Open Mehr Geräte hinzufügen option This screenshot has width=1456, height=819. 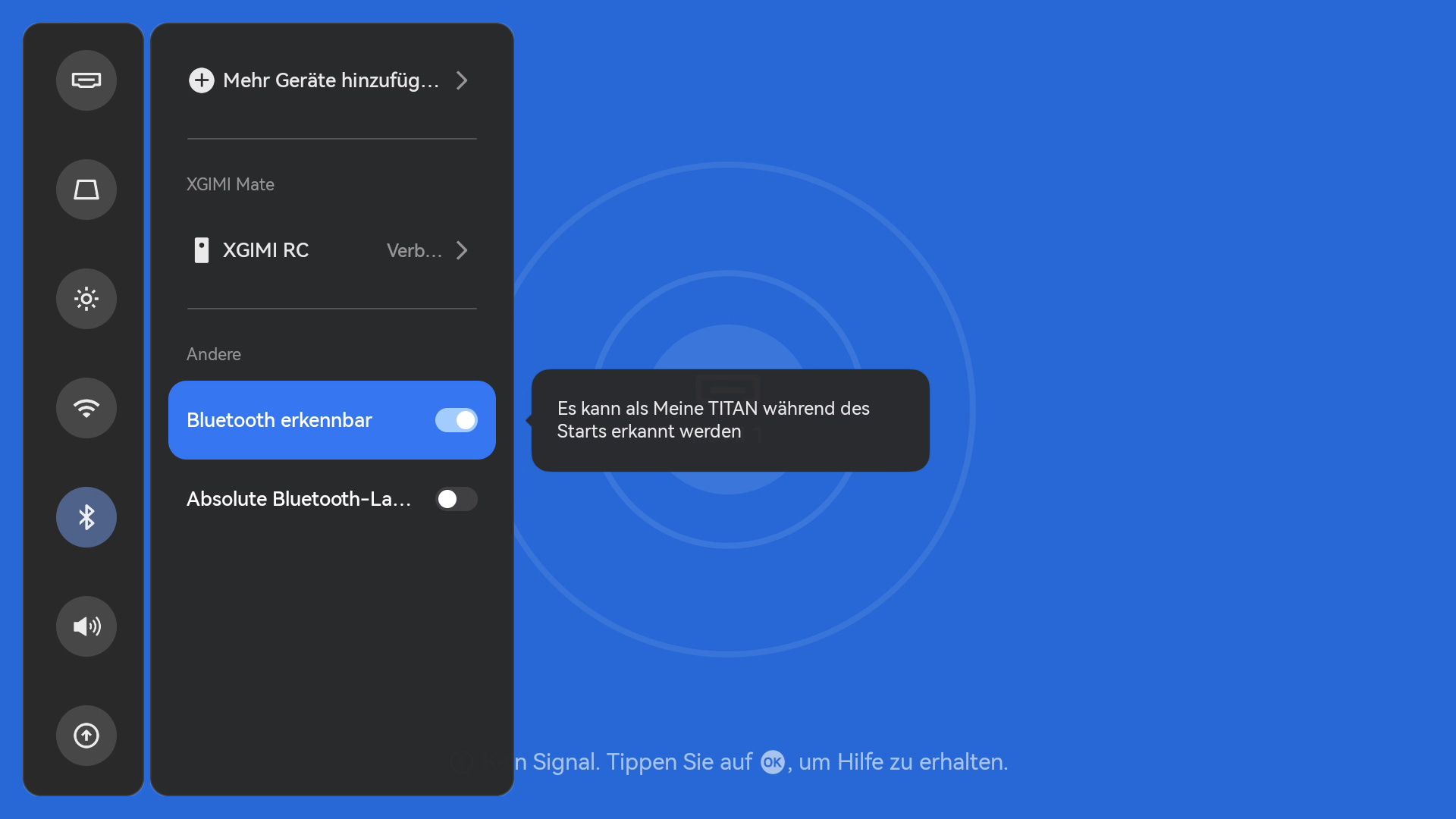coord(332,80)
